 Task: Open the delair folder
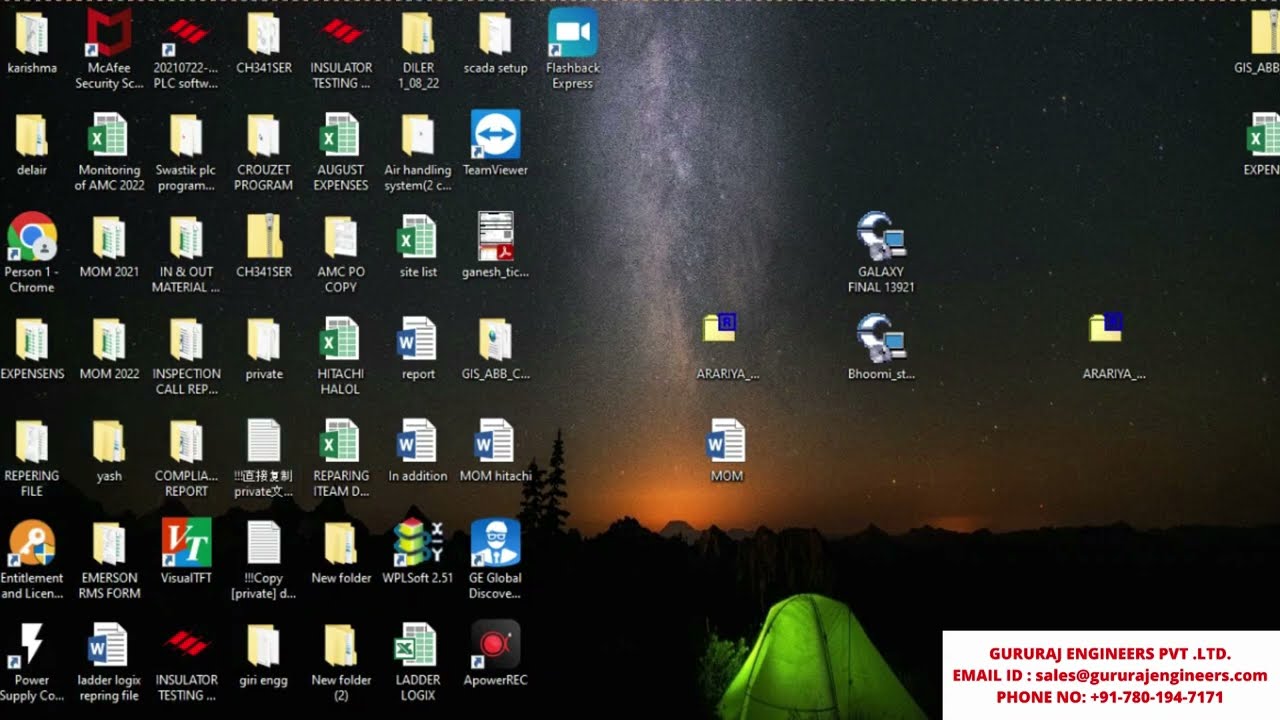pos(32,144)
